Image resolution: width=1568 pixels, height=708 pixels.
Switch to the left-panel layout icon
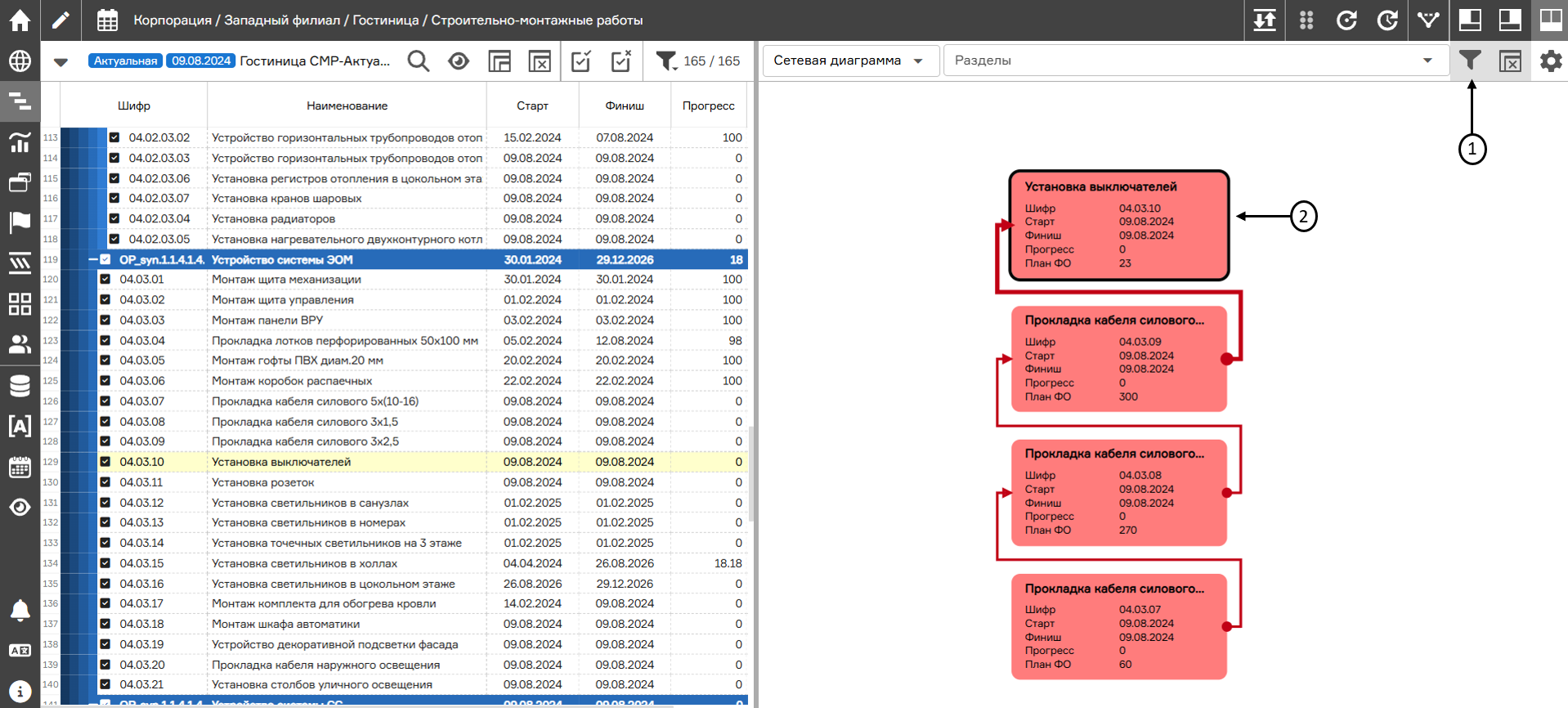click(1470, 20)
